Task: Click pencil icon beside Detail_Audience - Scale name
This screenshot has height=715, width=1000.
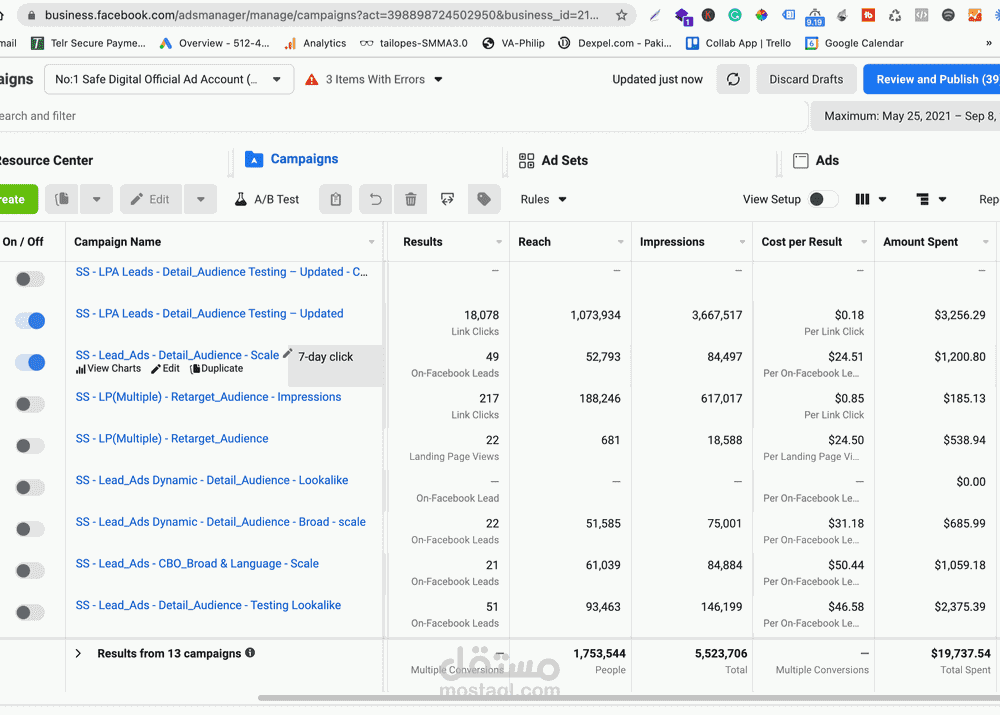Action: click(287, 353)
